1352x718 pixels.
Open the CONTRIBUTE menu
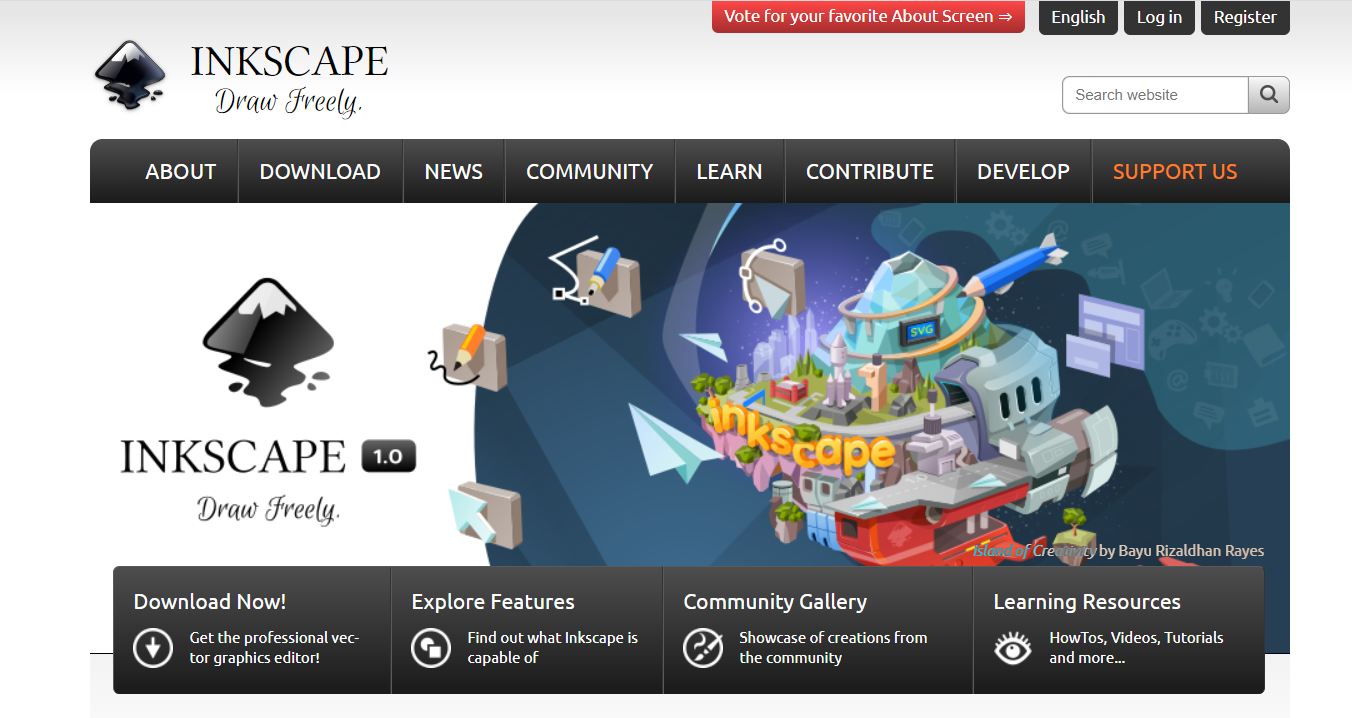[x=870, y=172]
